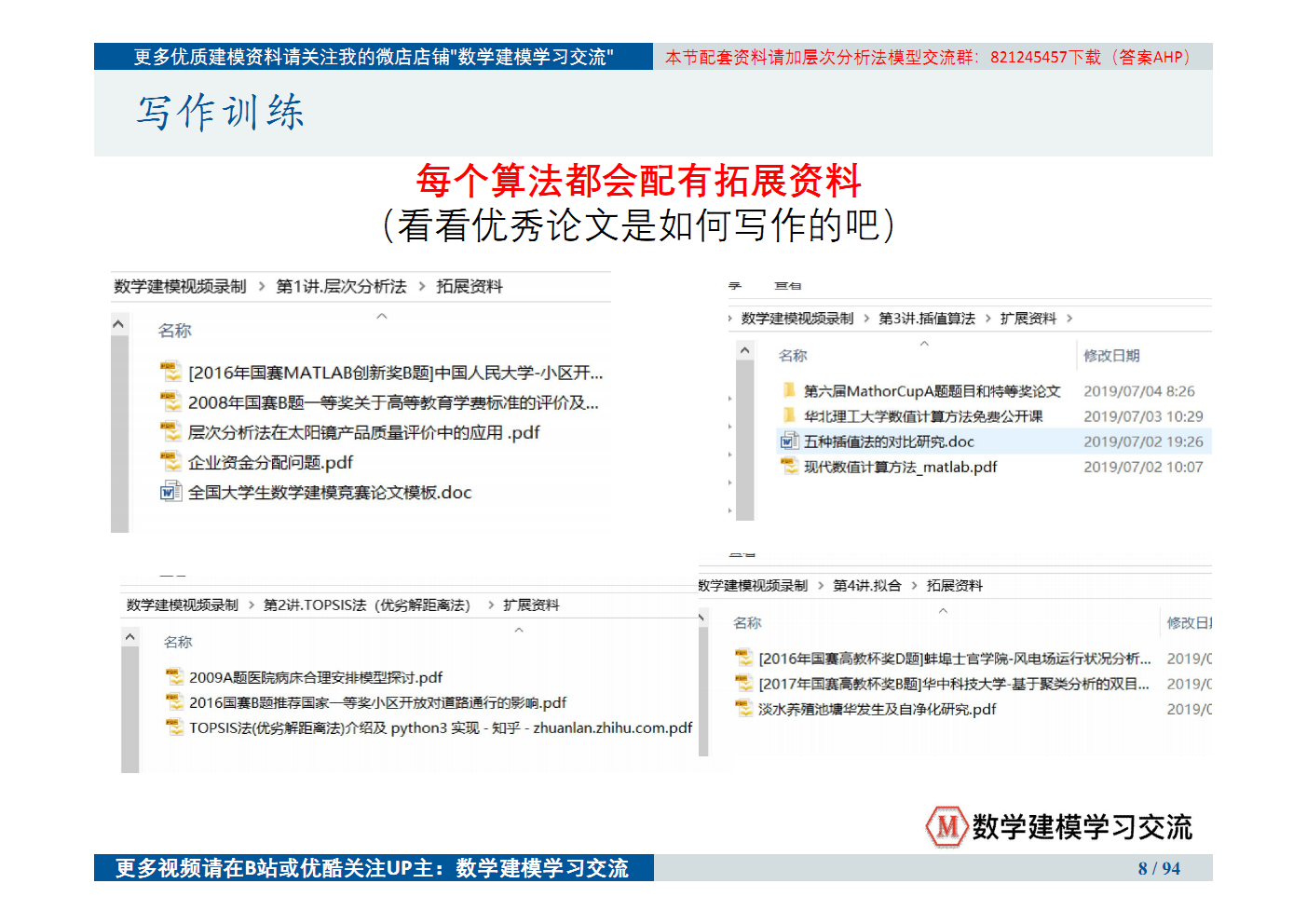The height and width of the screenshot is (924, 1307).
Task: Click breadcrumb 数学建模视频录制 in 第1讲 window
Action: [180, 286]
